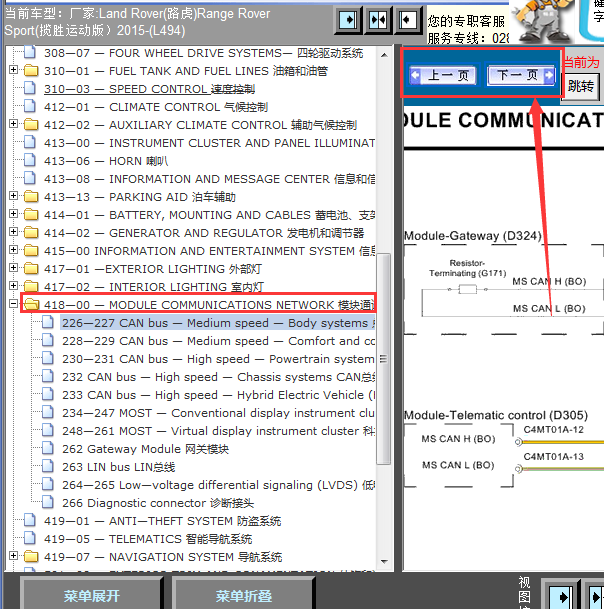Select 419-05 Telematics entry
604x609 pixels.
click(148, 539)
